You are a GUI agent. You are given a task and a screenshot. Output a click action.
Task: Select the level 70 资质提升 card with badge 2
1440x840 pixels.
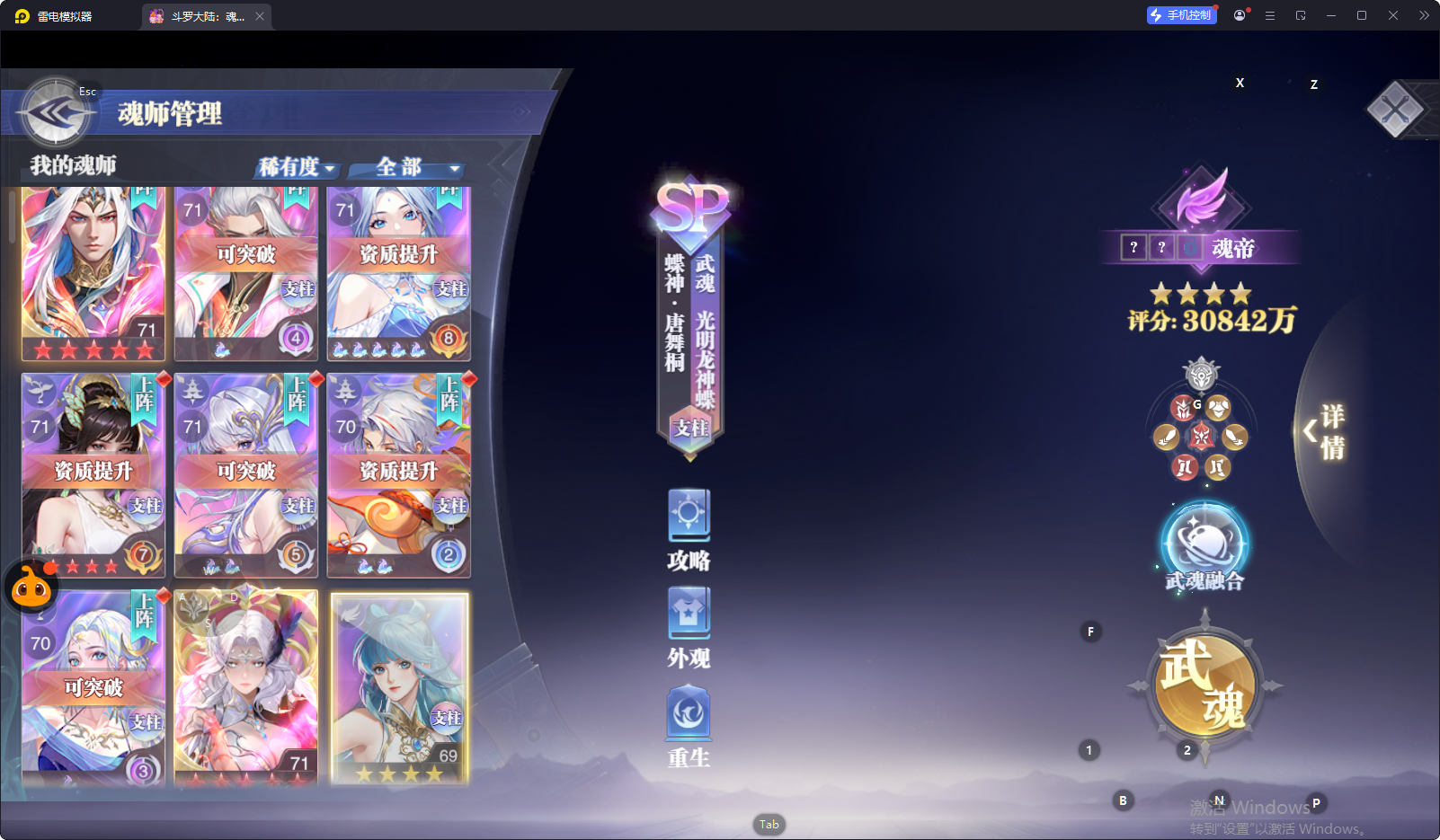pyautogui.click(x=399, y=475)
